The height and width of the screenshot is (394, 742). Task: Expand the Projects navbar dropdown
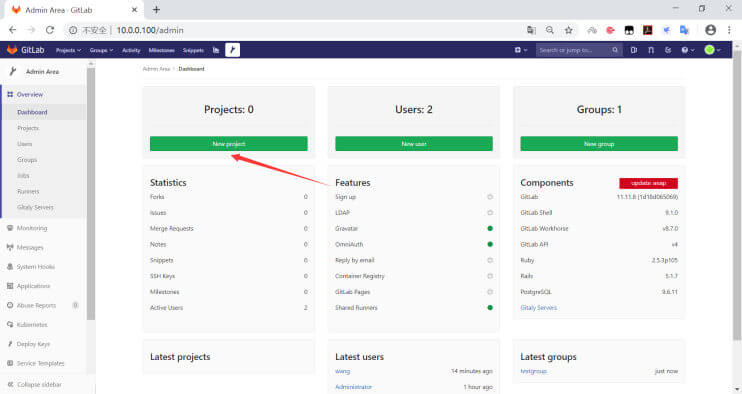[x=68, y=50]
